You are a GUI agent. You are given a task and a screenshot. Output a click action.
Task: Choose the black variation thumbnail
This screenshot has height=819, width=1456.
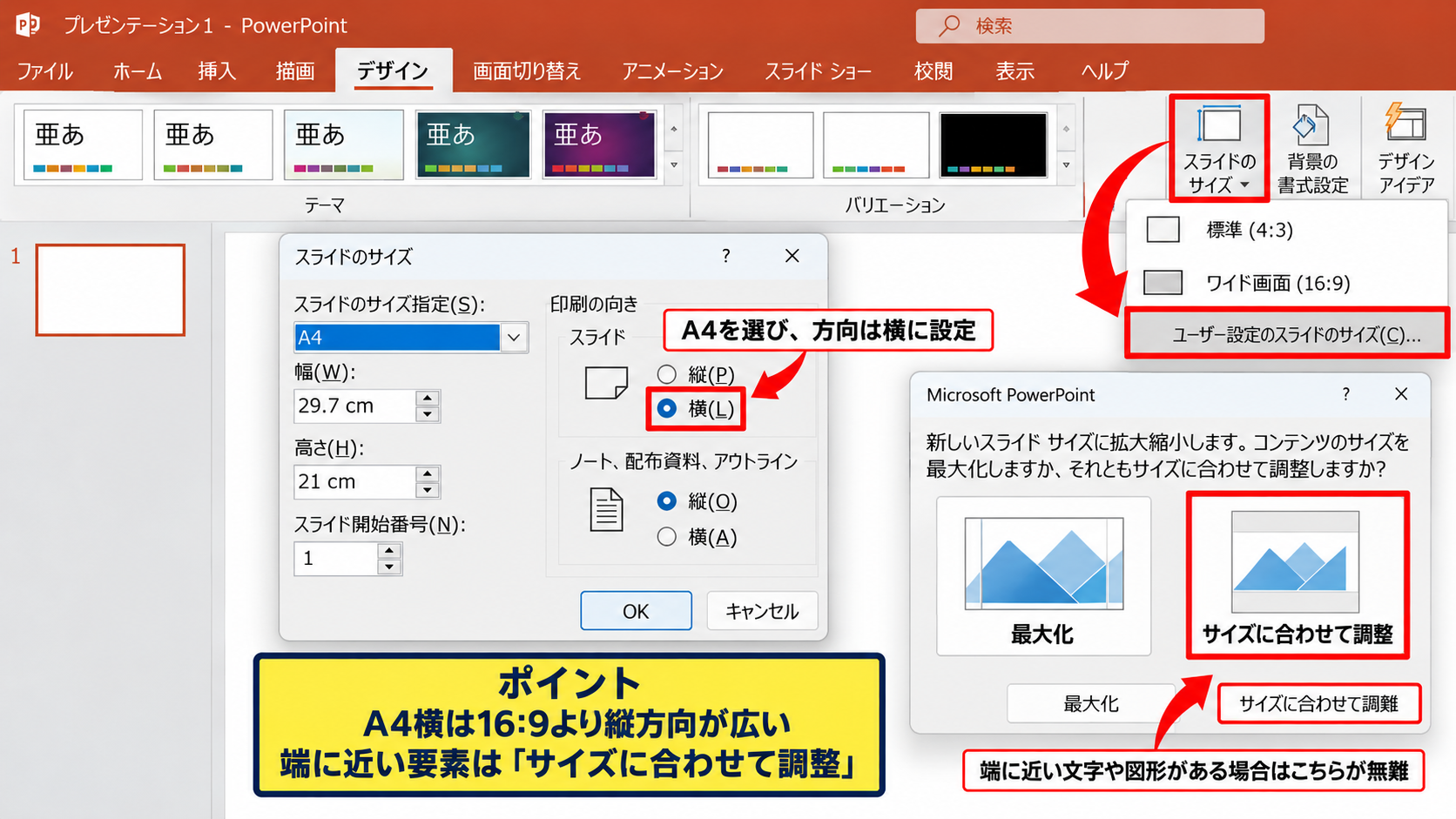[x=993, y=144]
